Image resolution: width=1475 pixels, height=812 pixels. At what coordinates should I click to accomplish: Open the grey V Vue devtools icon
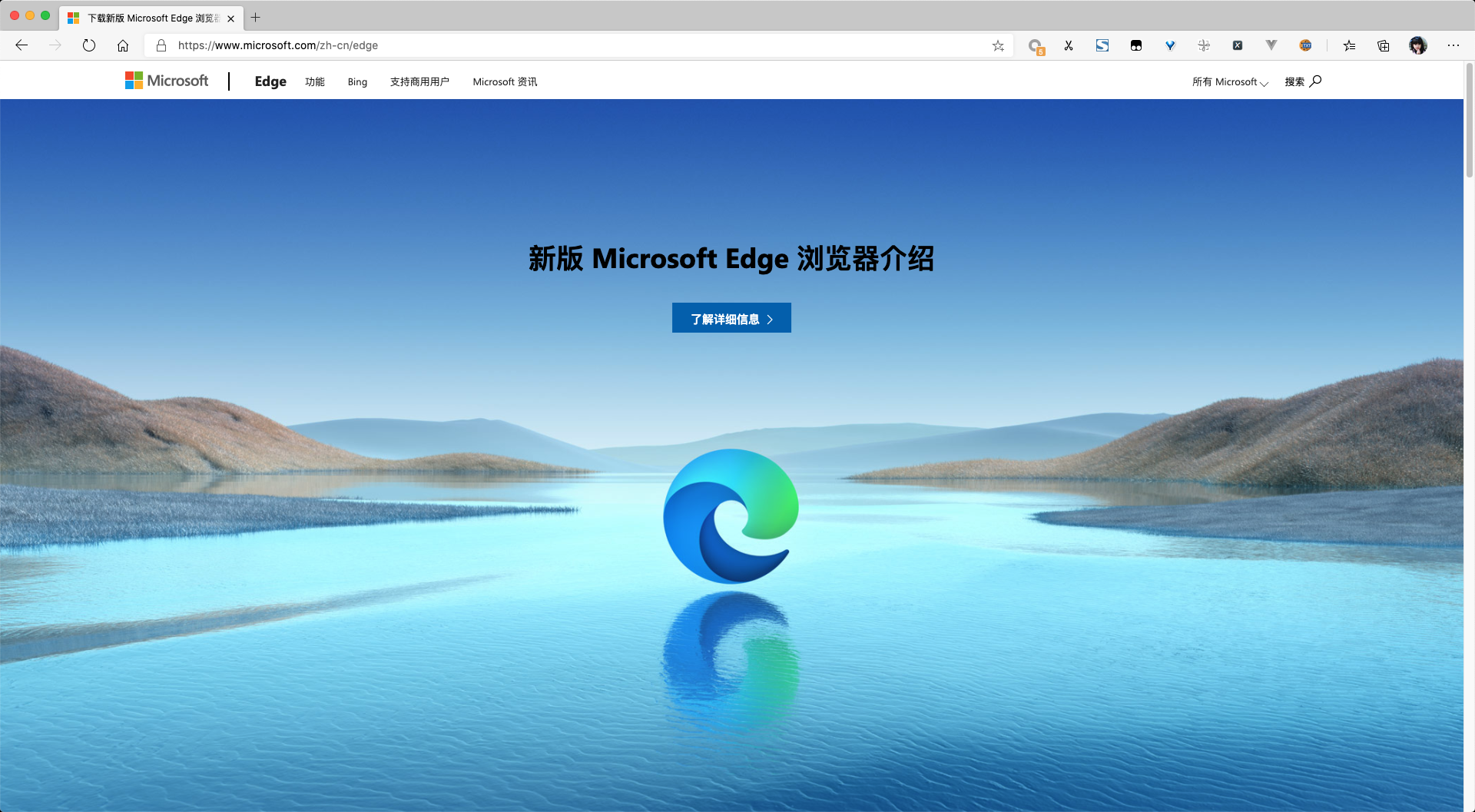click(1271, 45)
